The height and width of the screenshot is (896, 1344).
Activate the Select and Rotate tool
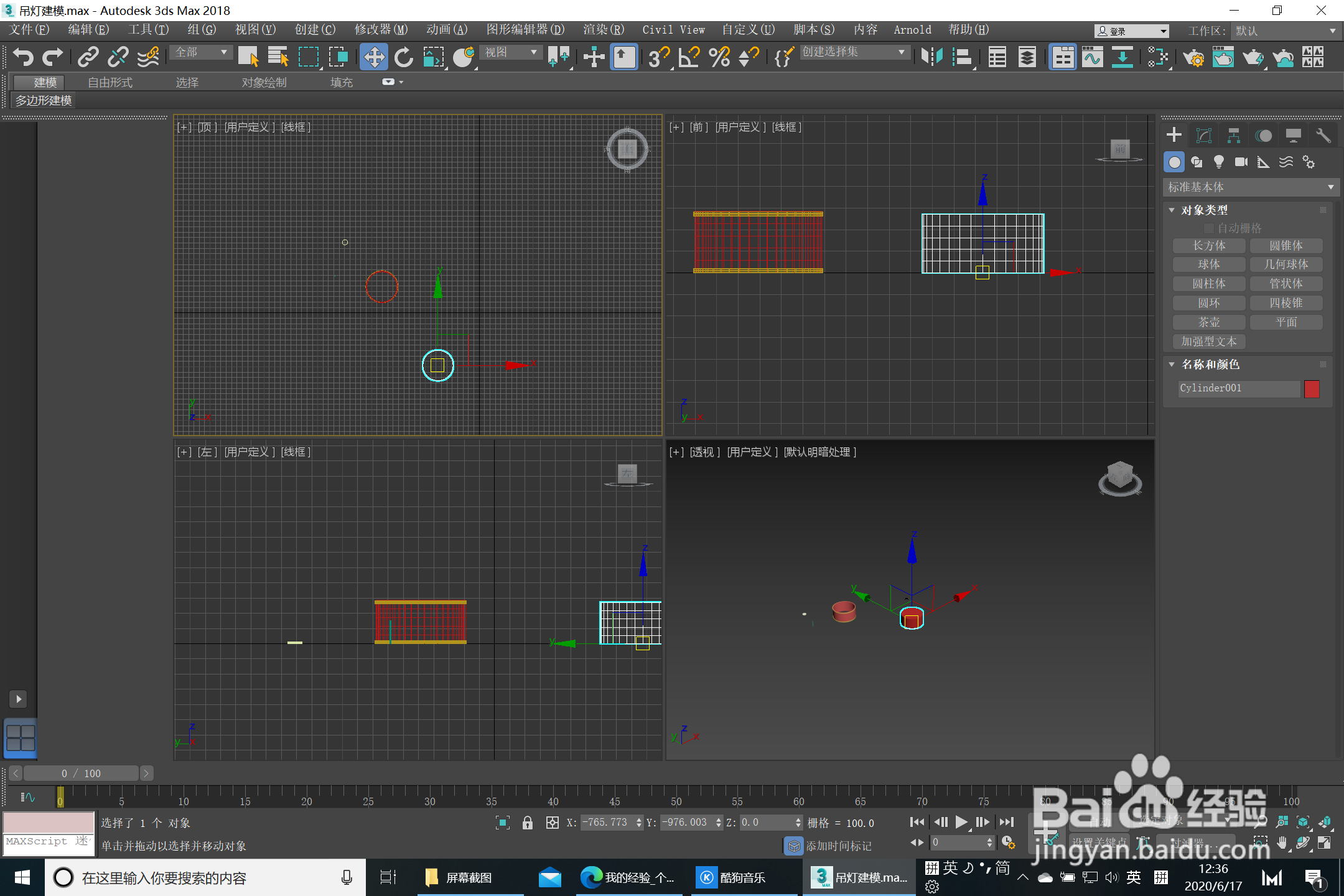pos(403,57)
